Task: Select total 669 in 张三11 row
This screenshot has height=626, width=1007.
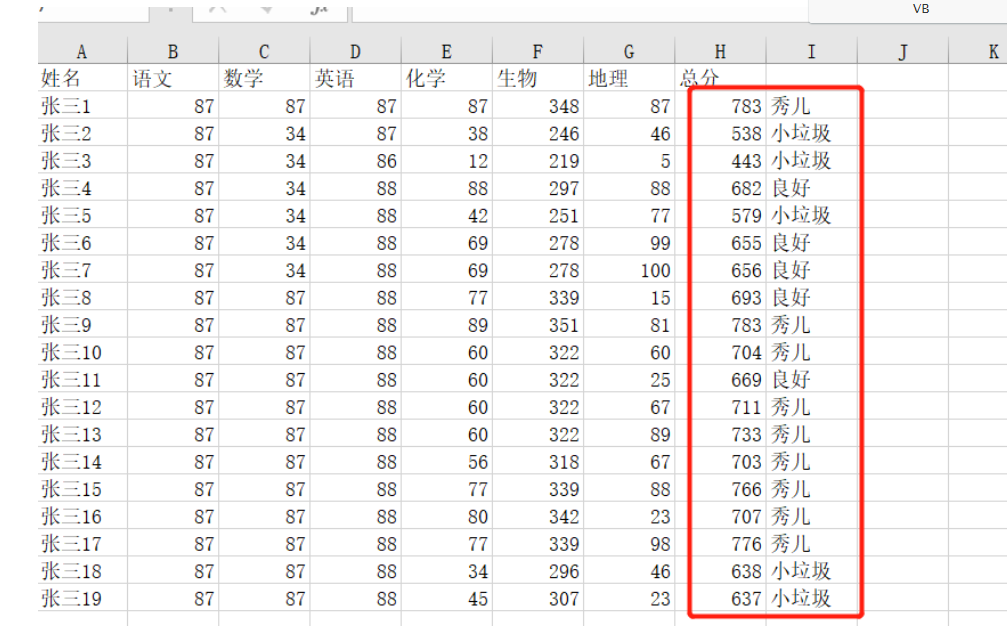Action: 720,379
